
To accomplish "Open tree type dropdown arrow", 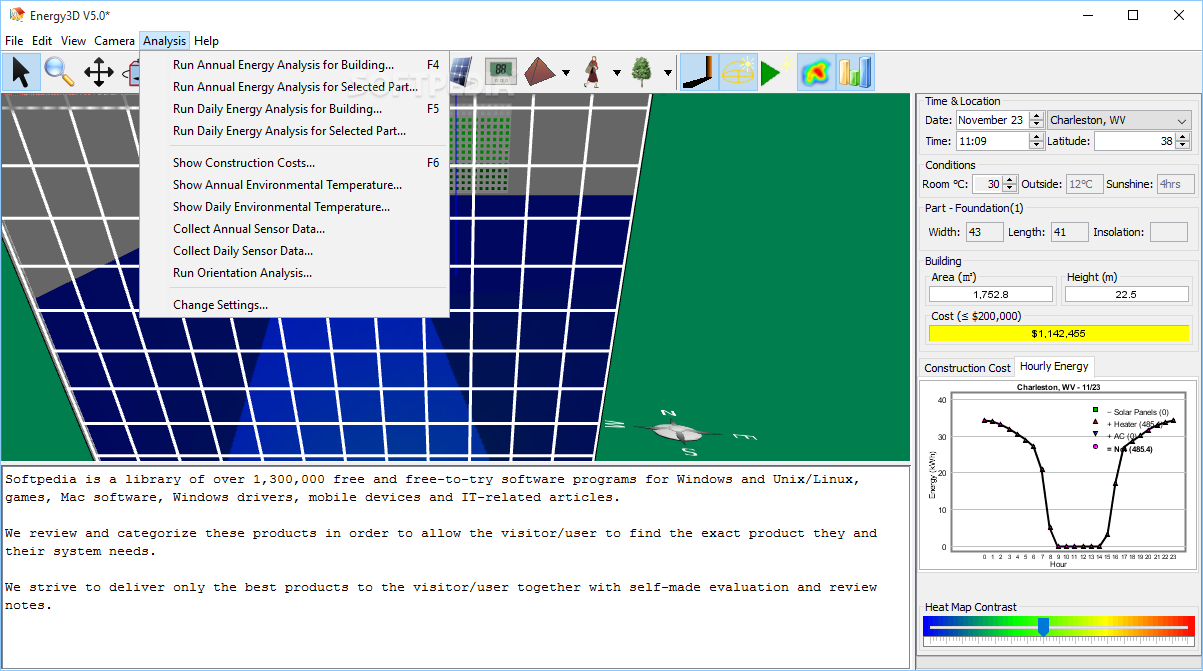I will 666,73.
